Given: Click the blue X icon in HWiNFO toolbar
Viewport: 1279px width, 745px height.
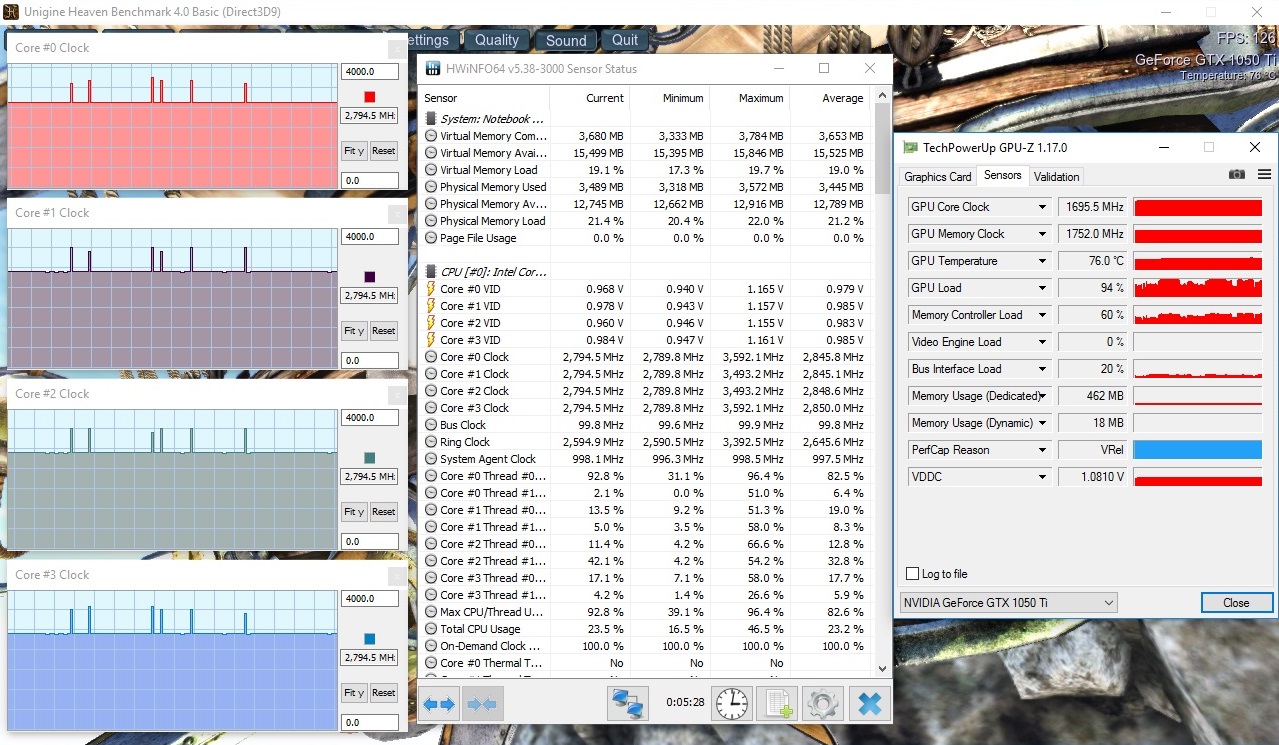Looking at the screenshot, I should point(869,704).
